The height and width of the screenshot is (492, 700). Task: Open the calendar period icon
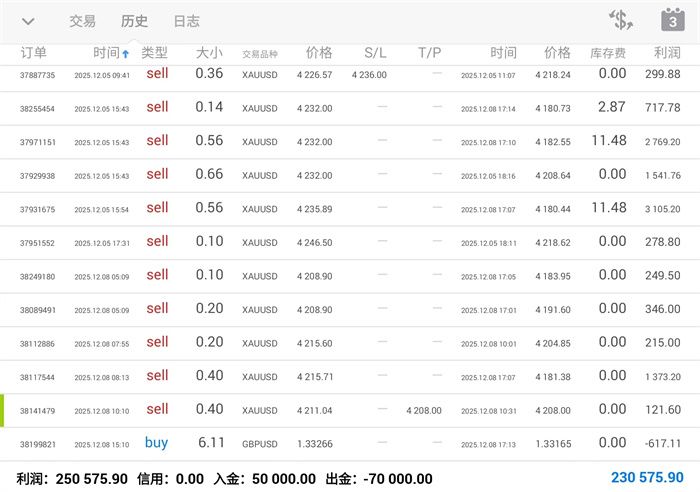pyautogui.click(x=673, y=20)
